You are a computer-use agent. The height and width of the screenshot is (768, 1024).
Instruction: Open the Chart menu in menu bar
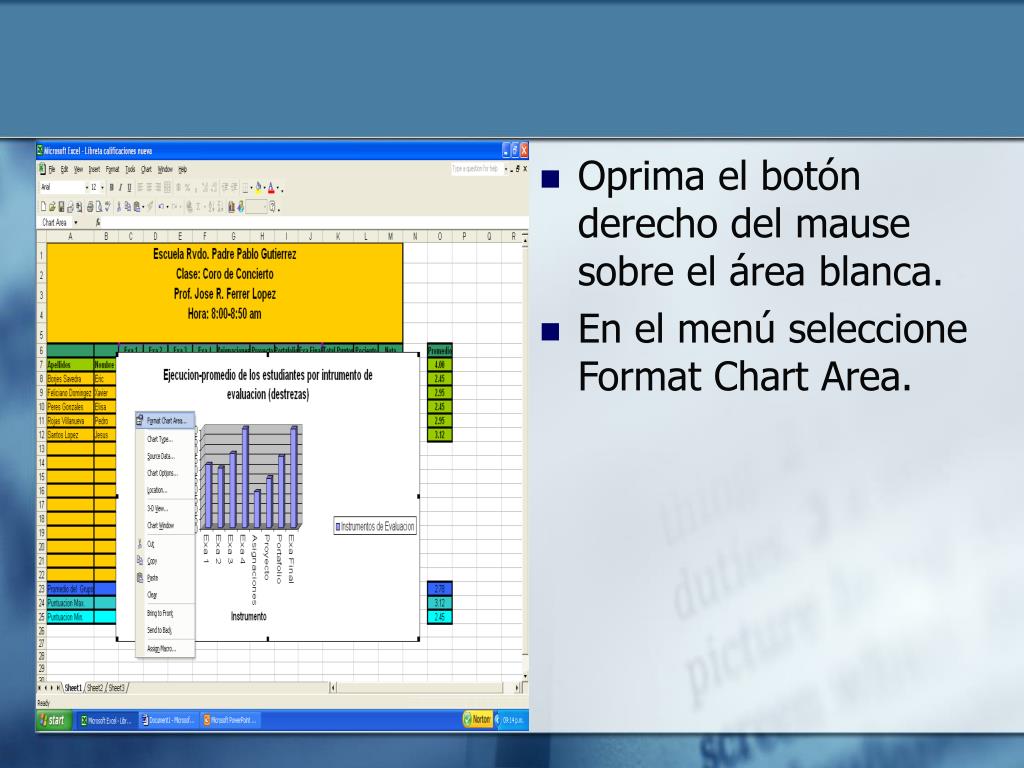146,169
